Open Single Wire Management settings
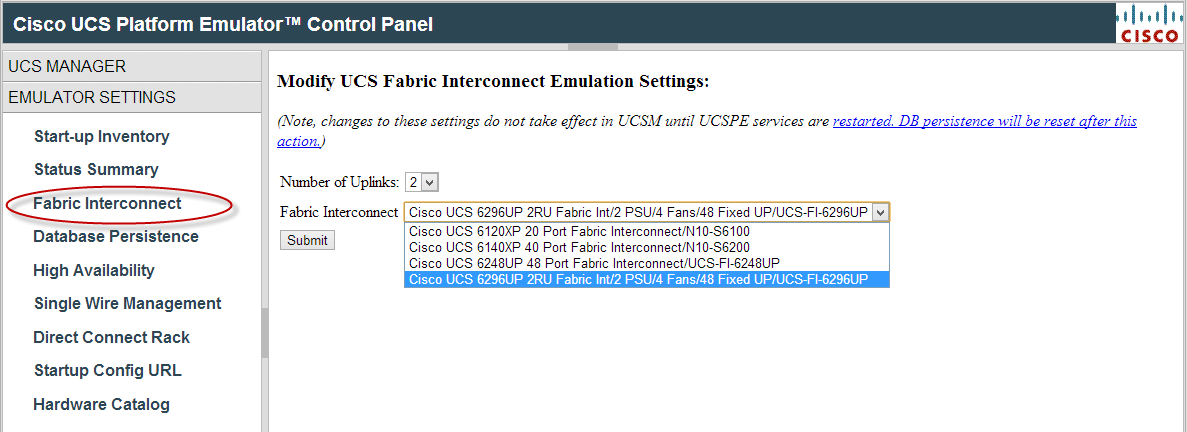1187x432 pixels. (127, 303)
